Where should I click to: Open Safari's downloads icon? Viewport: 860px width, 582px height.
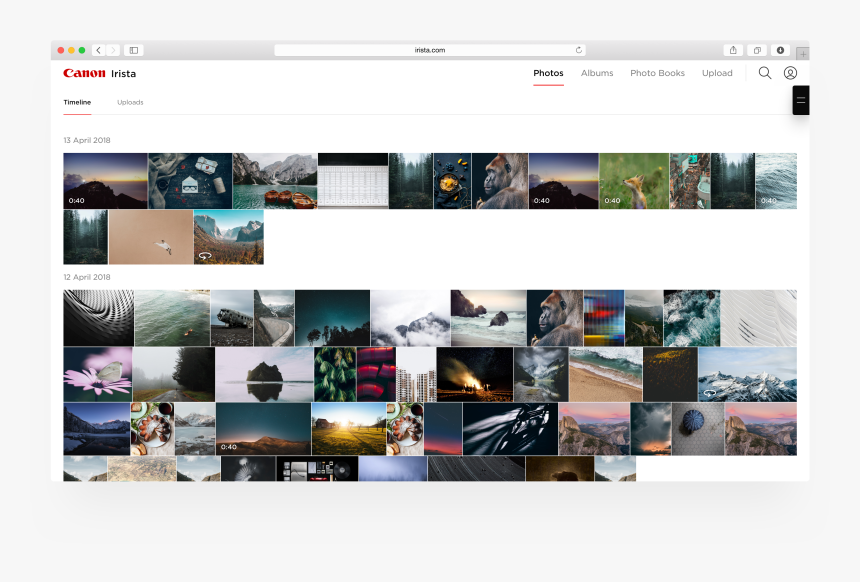point(780,49)
